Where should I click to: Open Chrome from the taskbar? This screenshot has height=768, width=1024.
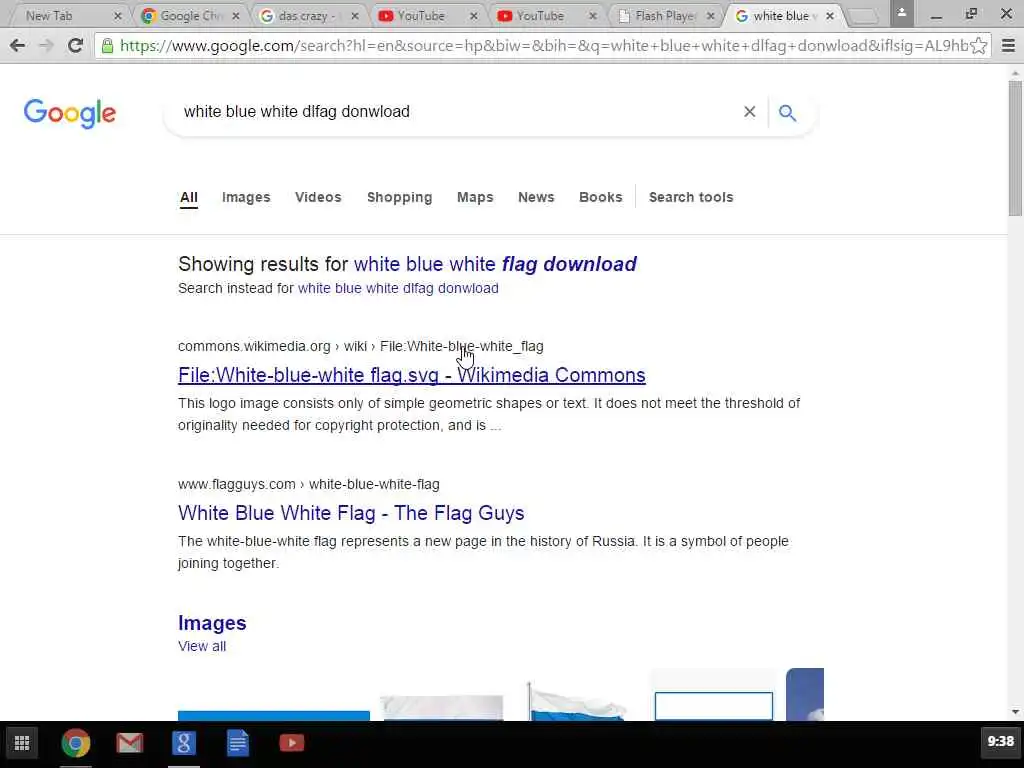click(x=76, y=743)
